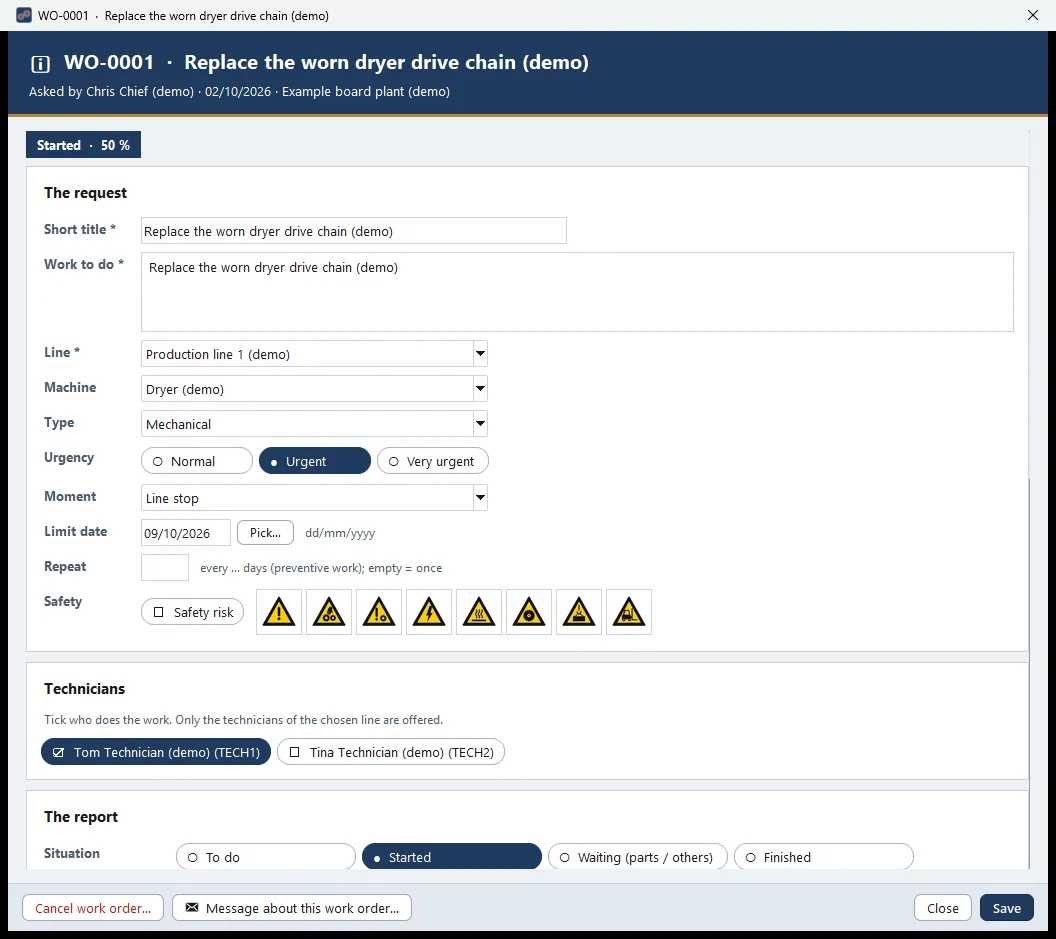Click the Close button
Viewport: 1056px width, 939px height.
click(x=942, y=907)
